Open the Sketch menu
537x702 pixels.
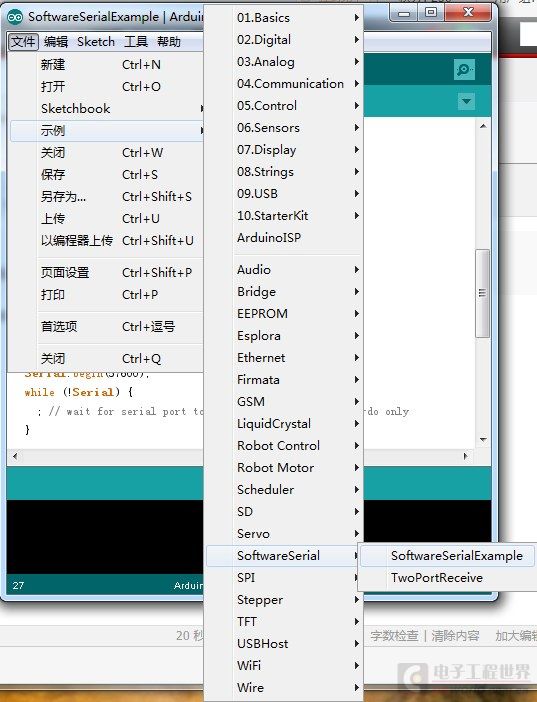coord(96,42)
